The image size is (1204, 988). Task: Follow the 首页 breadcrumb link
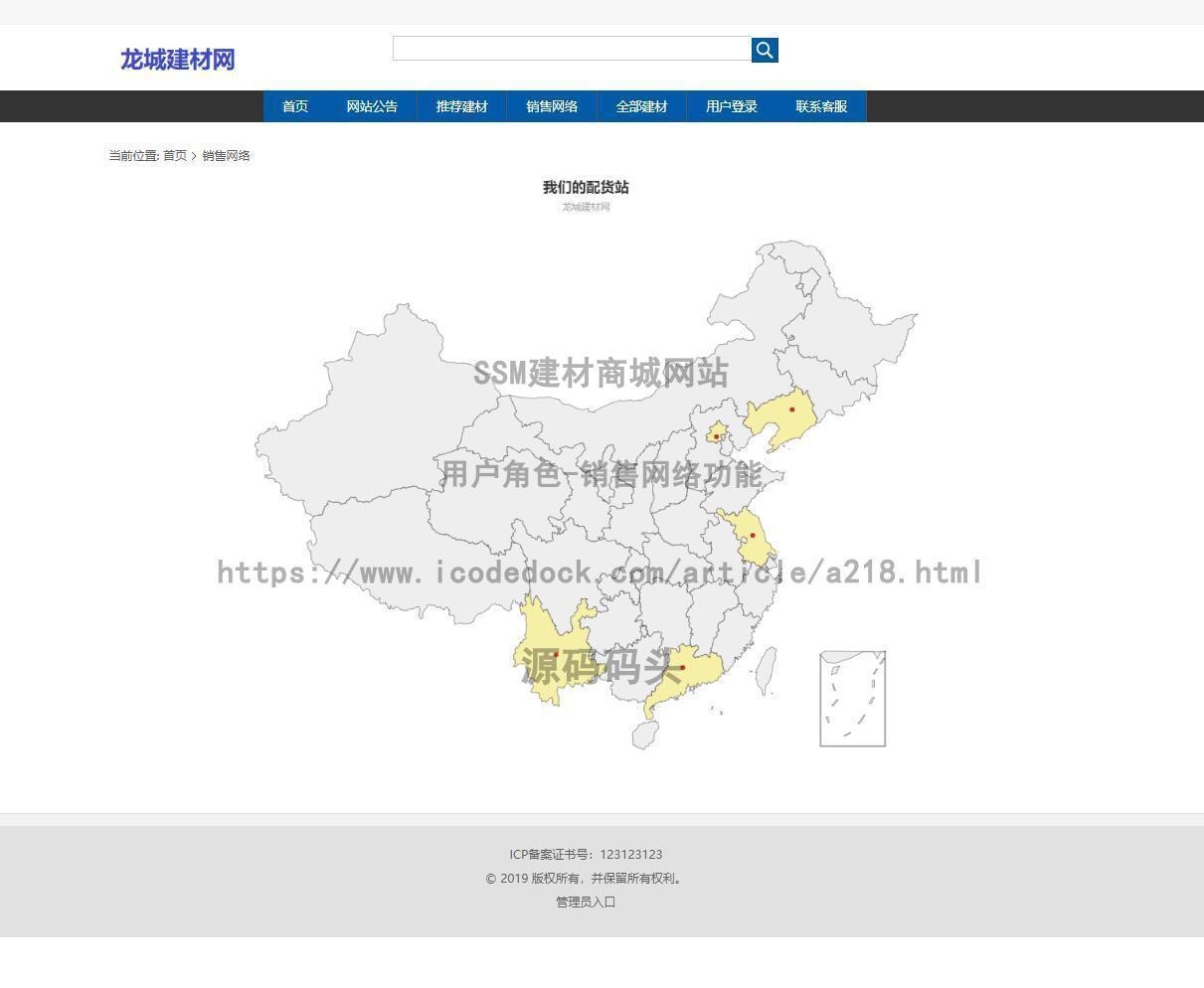173,155
